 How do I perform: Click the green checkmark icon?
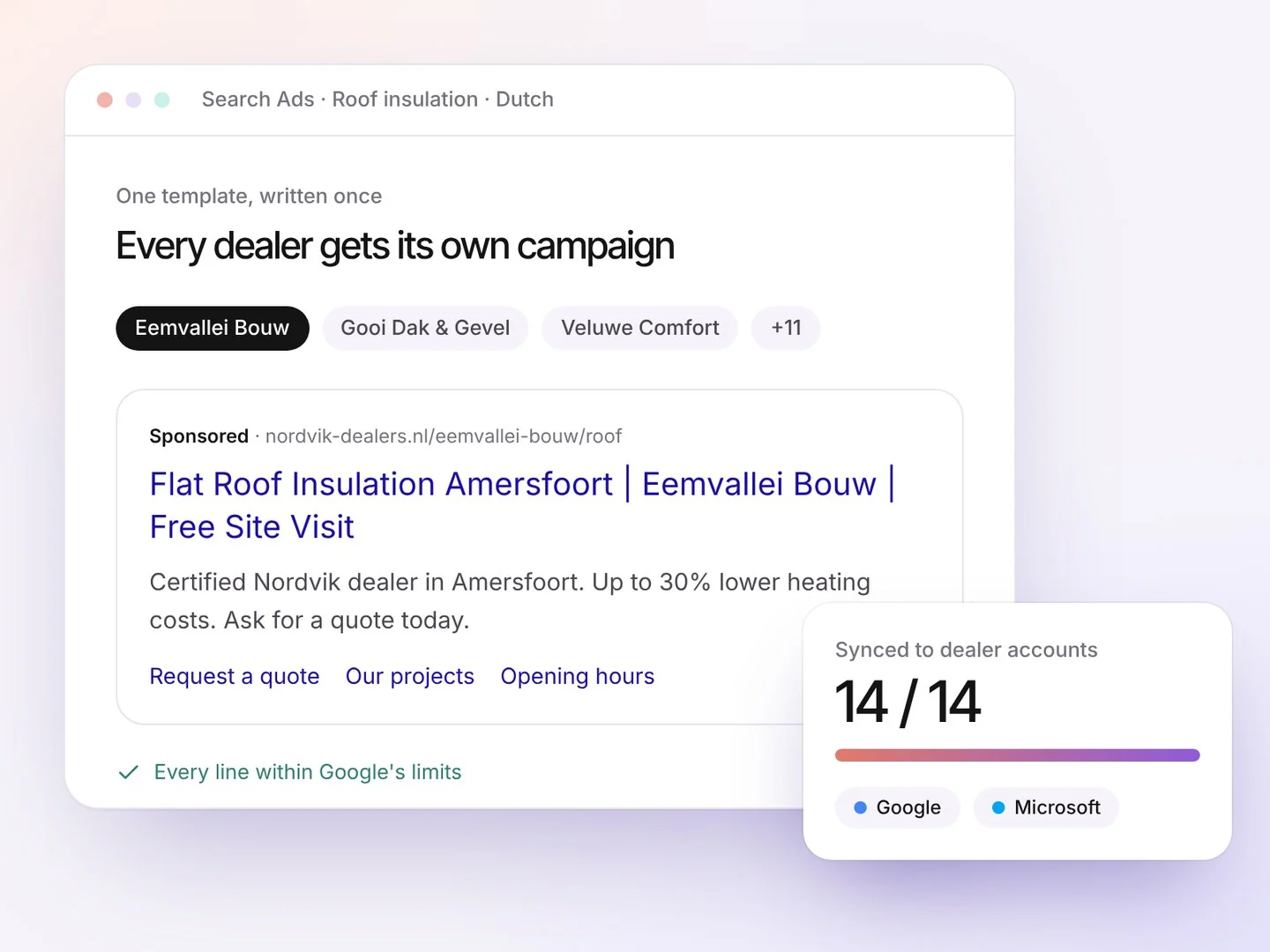click(129, 772)
